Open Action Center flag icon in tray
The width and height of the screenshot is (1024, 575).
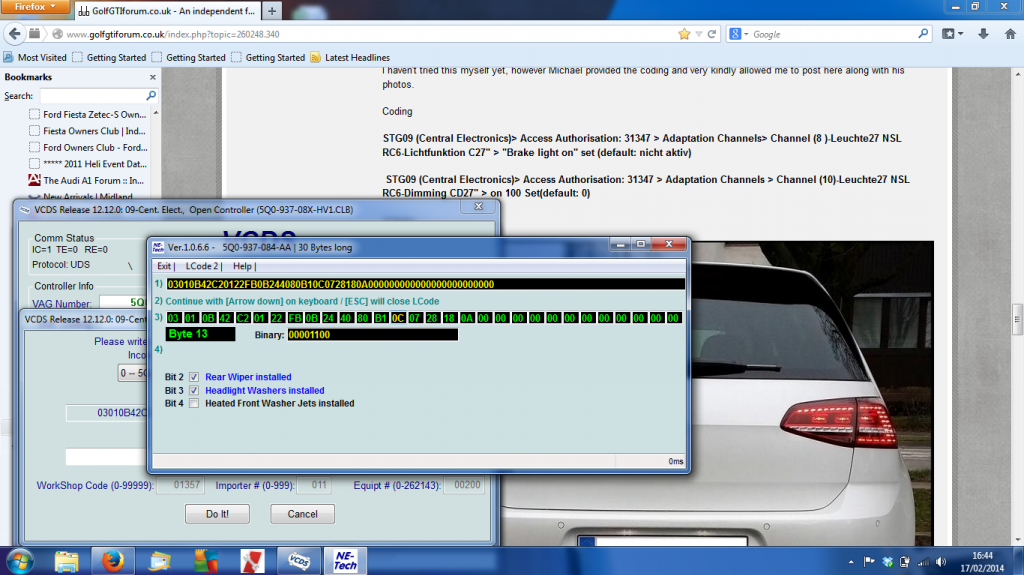click(x=869, y=562)
